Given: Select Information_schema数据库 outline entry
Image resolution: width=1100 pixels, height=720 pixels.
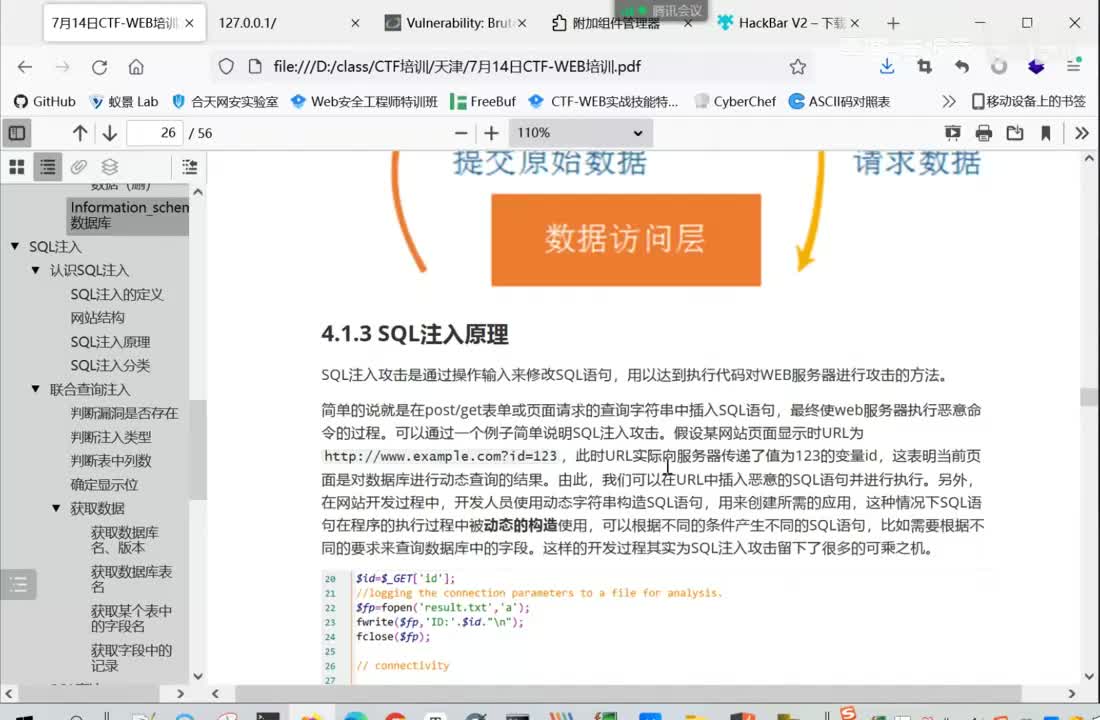Looking at the screenshot, I should coord(129,215).
